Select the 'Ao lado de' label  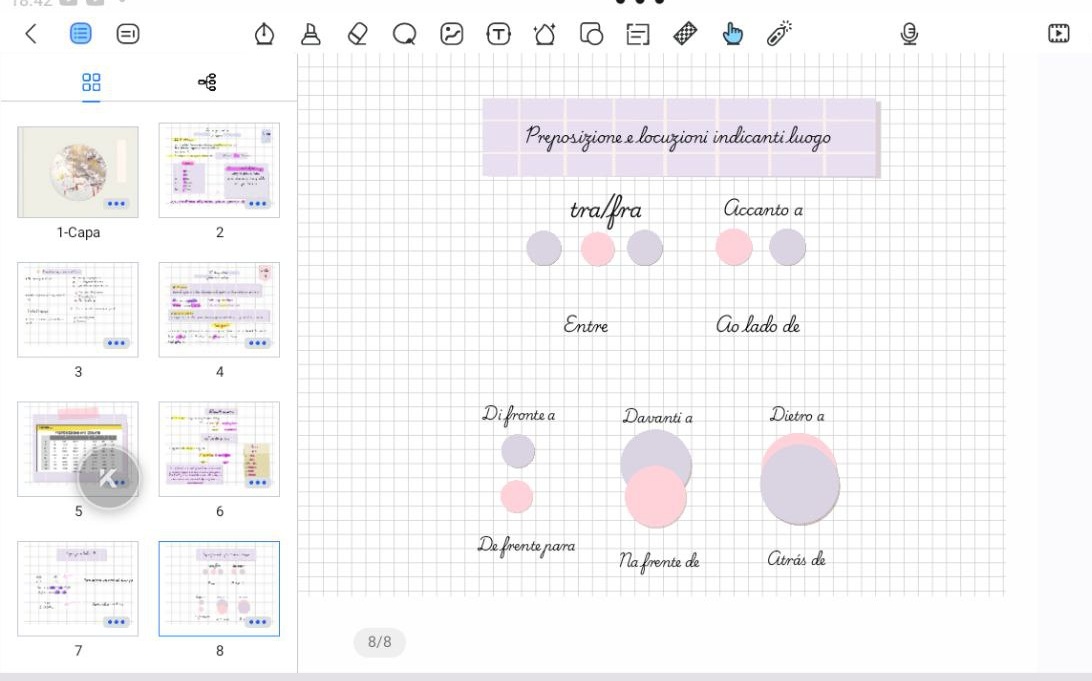[x=758, y=324]
